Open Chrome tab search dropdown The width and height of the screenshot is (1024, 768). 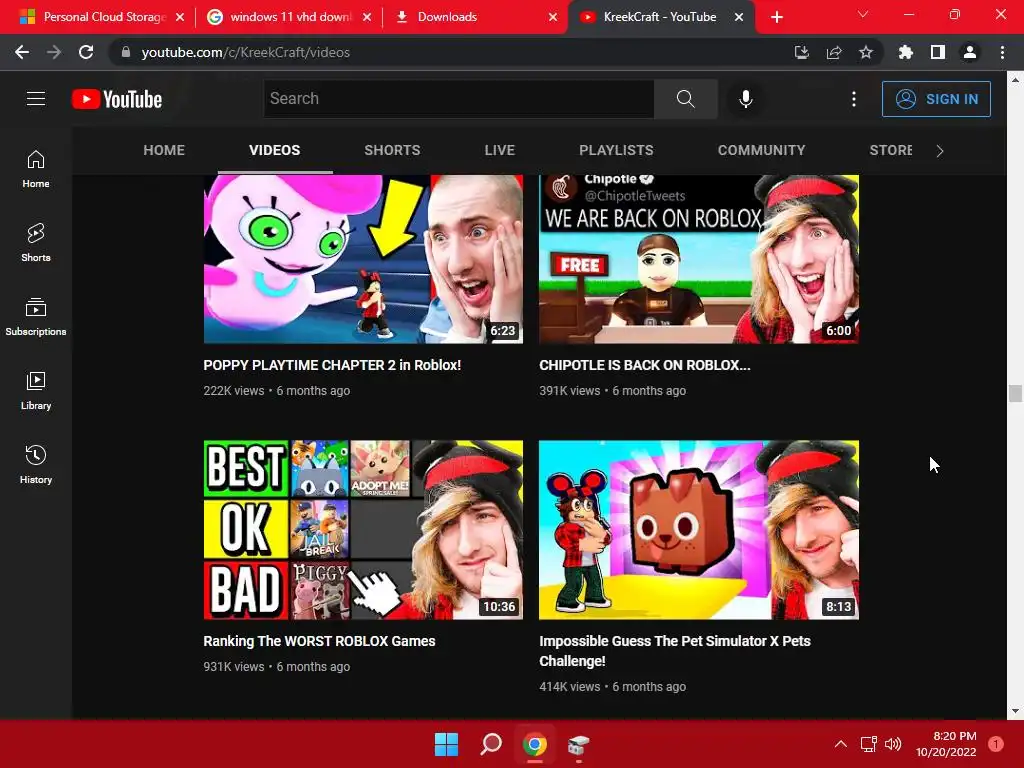863,14
